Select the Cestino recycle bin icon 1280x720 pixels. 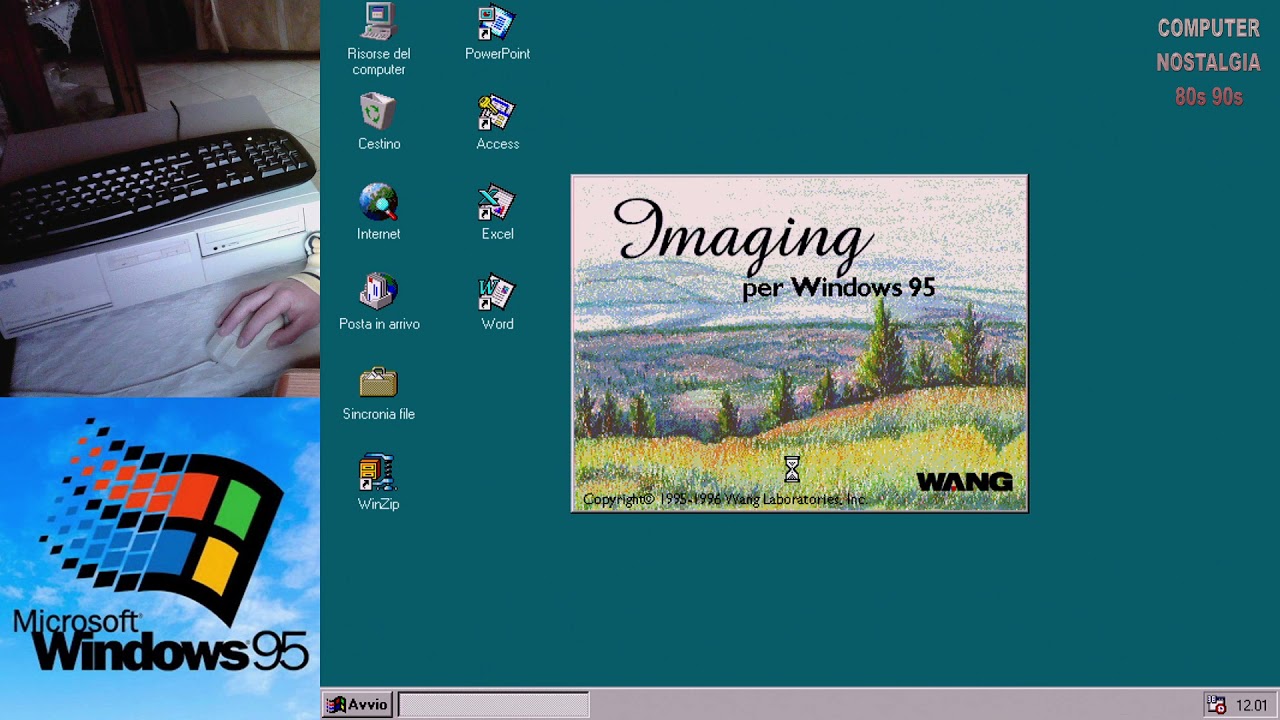378,113
